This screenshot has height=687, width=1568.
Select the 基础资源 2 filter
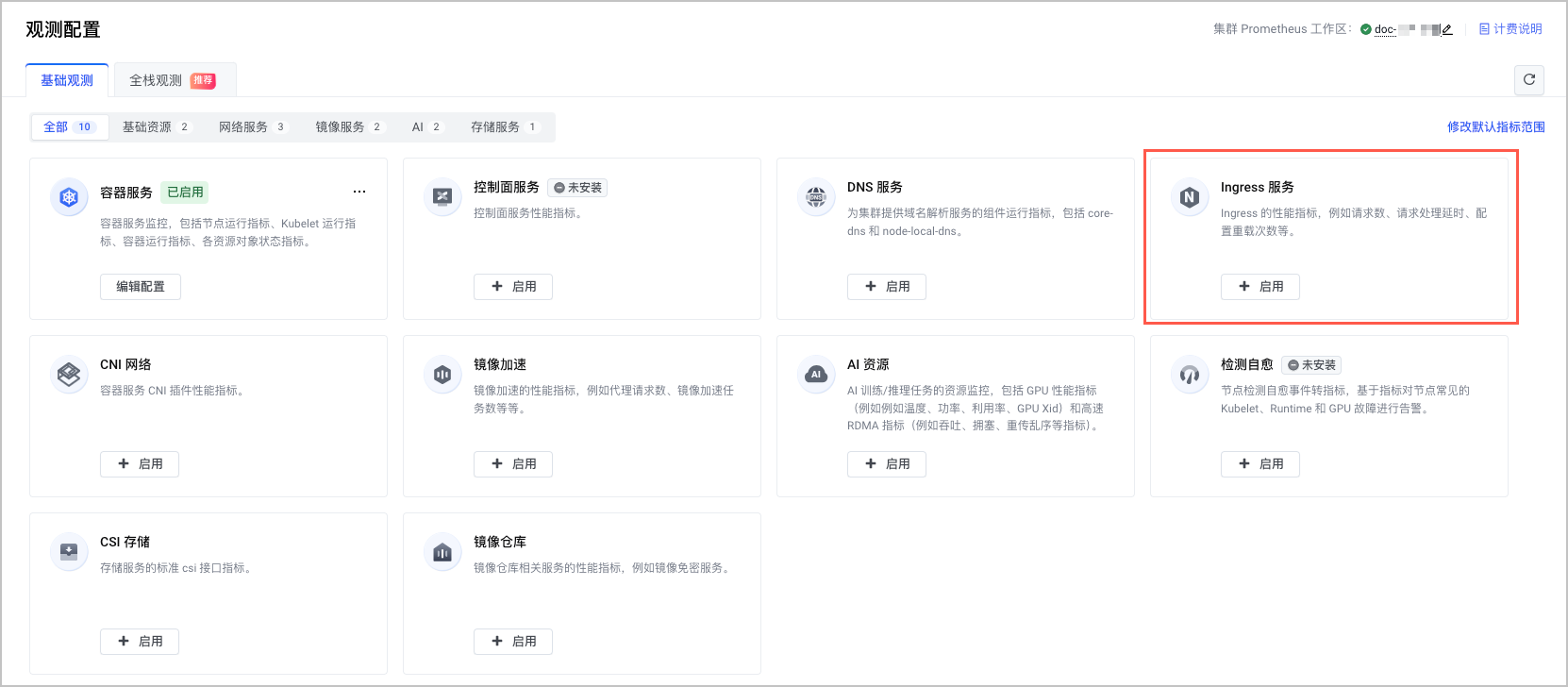(x=157, y=126)
